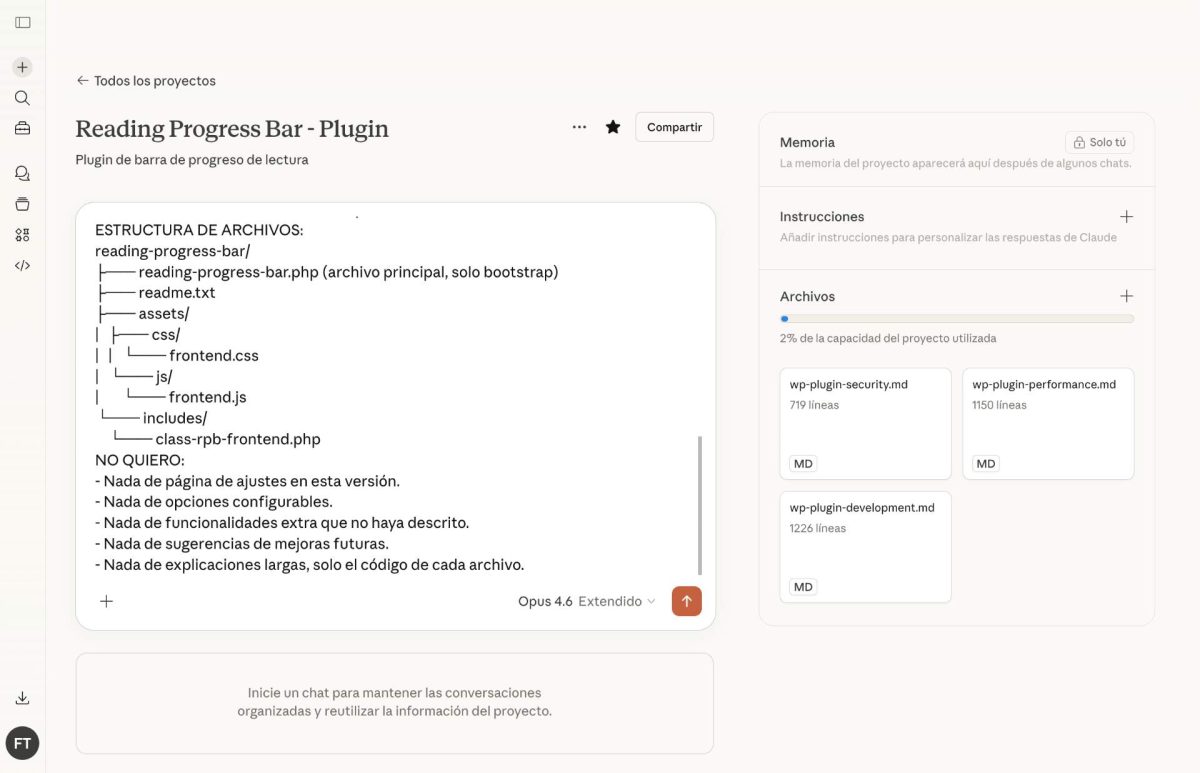Star the Reading Progress Bar project
The height and width of the screenshot is (773, 1200).
[x=613, y=127]
